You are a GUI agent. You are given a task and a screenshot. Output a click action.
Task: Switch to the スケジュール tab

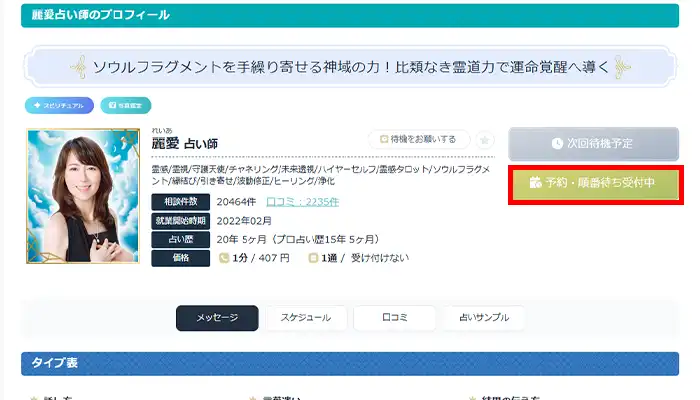pos(305,318)
